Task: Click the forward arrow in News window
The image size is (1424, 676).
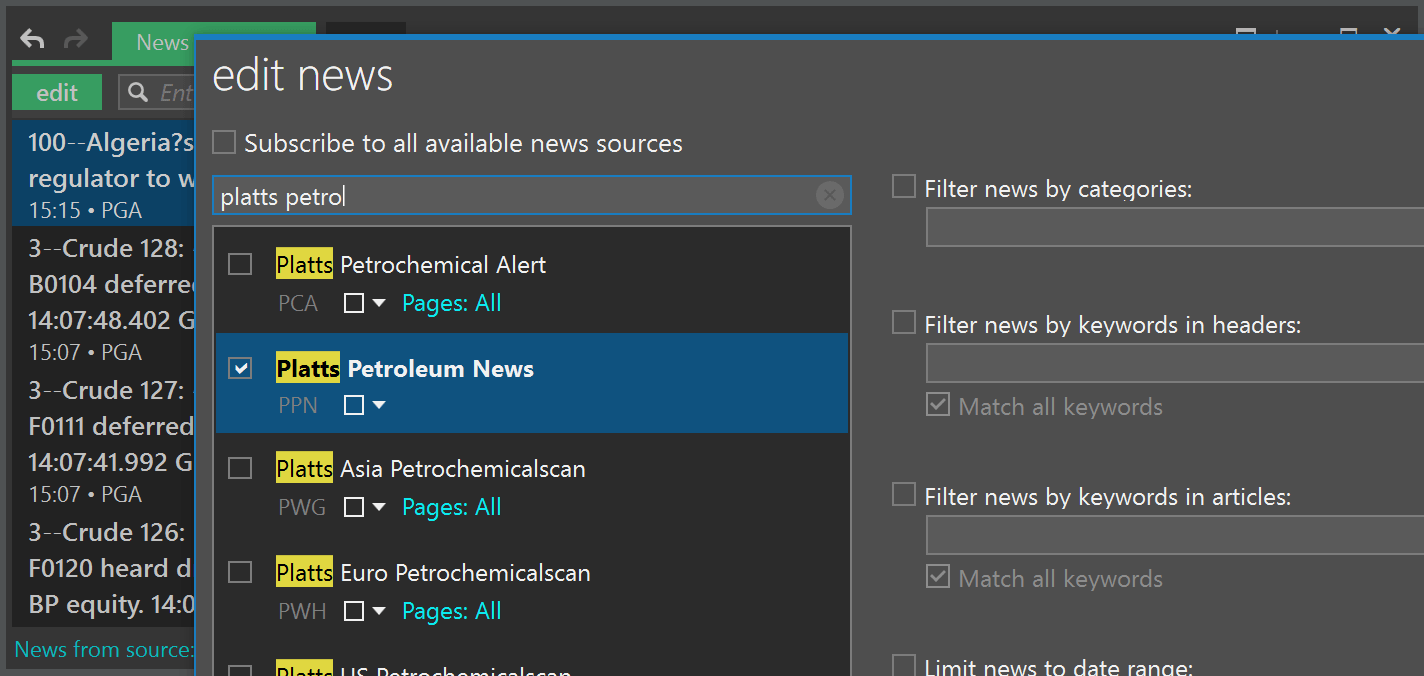Action: 75,40
